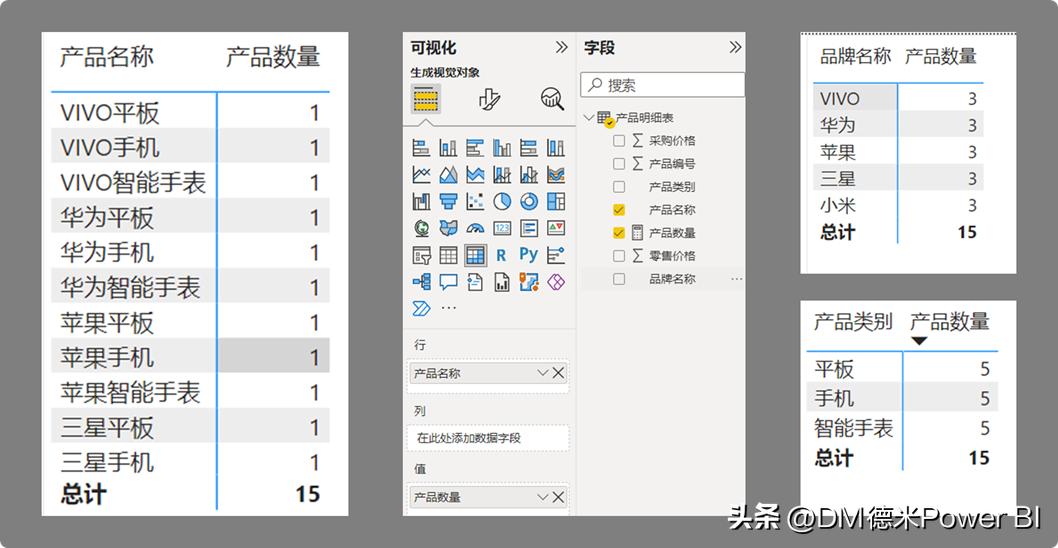Select the ribbon chart visual
This screenshot has width=1058, height=548.
[x=556, y=174]
